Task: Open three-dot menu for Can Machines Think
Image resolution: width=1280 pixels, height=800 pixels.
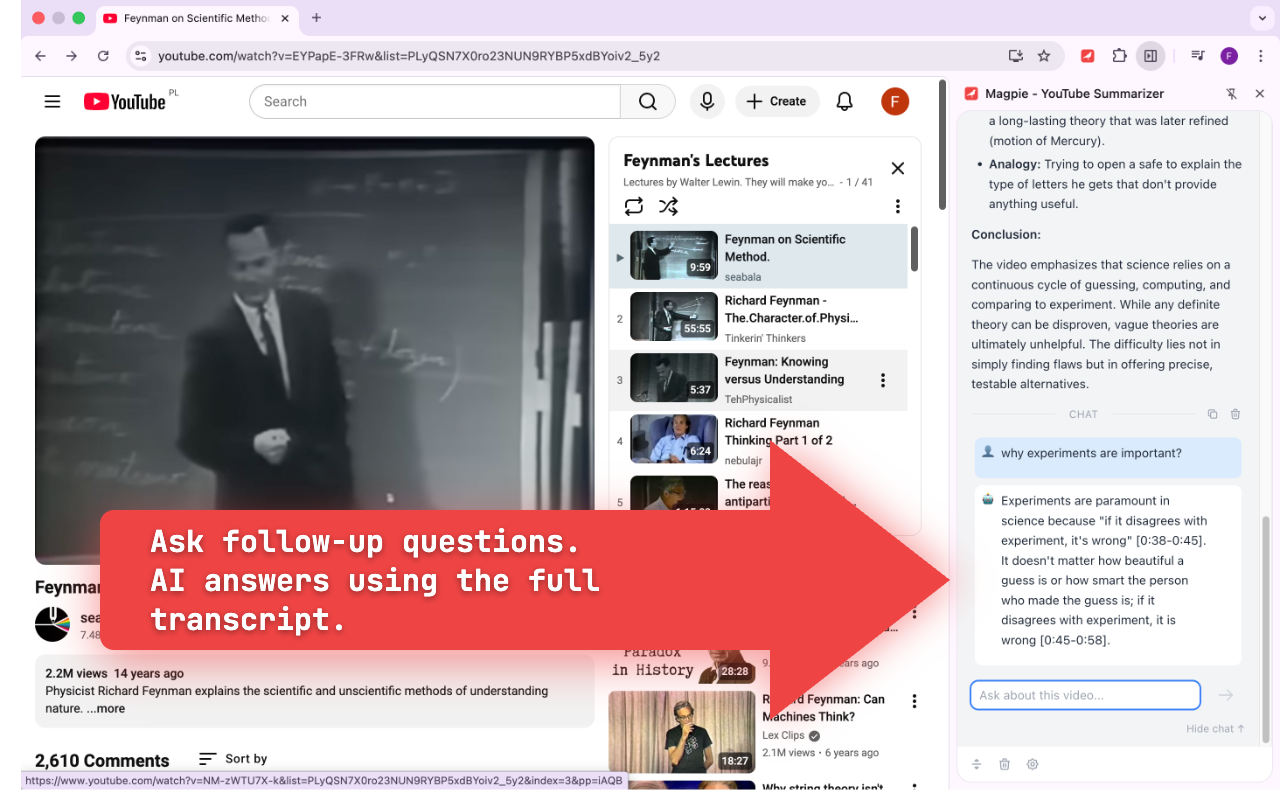Action: tap(914, 701)
